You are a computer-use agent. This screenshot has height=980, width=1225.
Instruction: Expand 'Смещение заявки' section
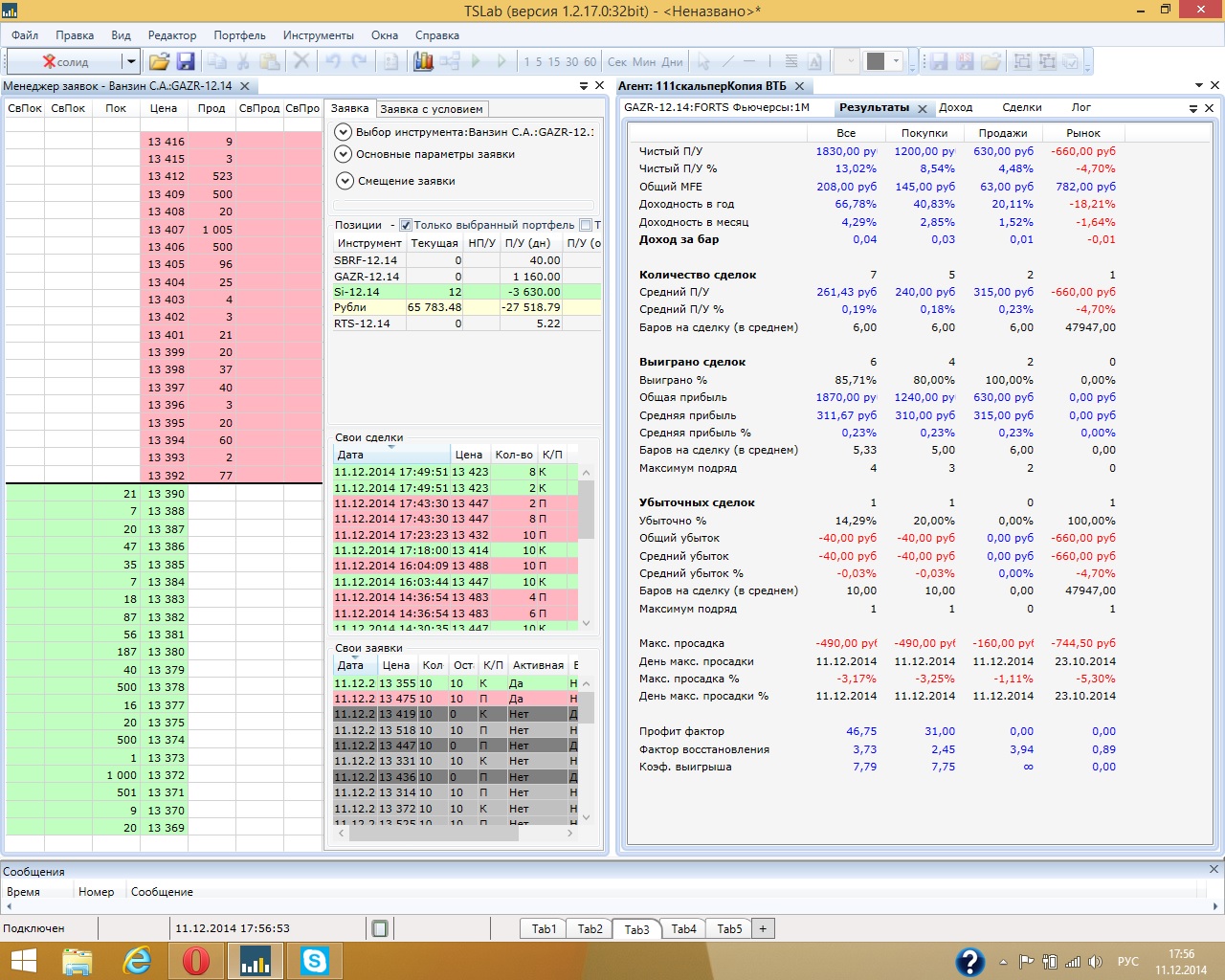point(343,181)
